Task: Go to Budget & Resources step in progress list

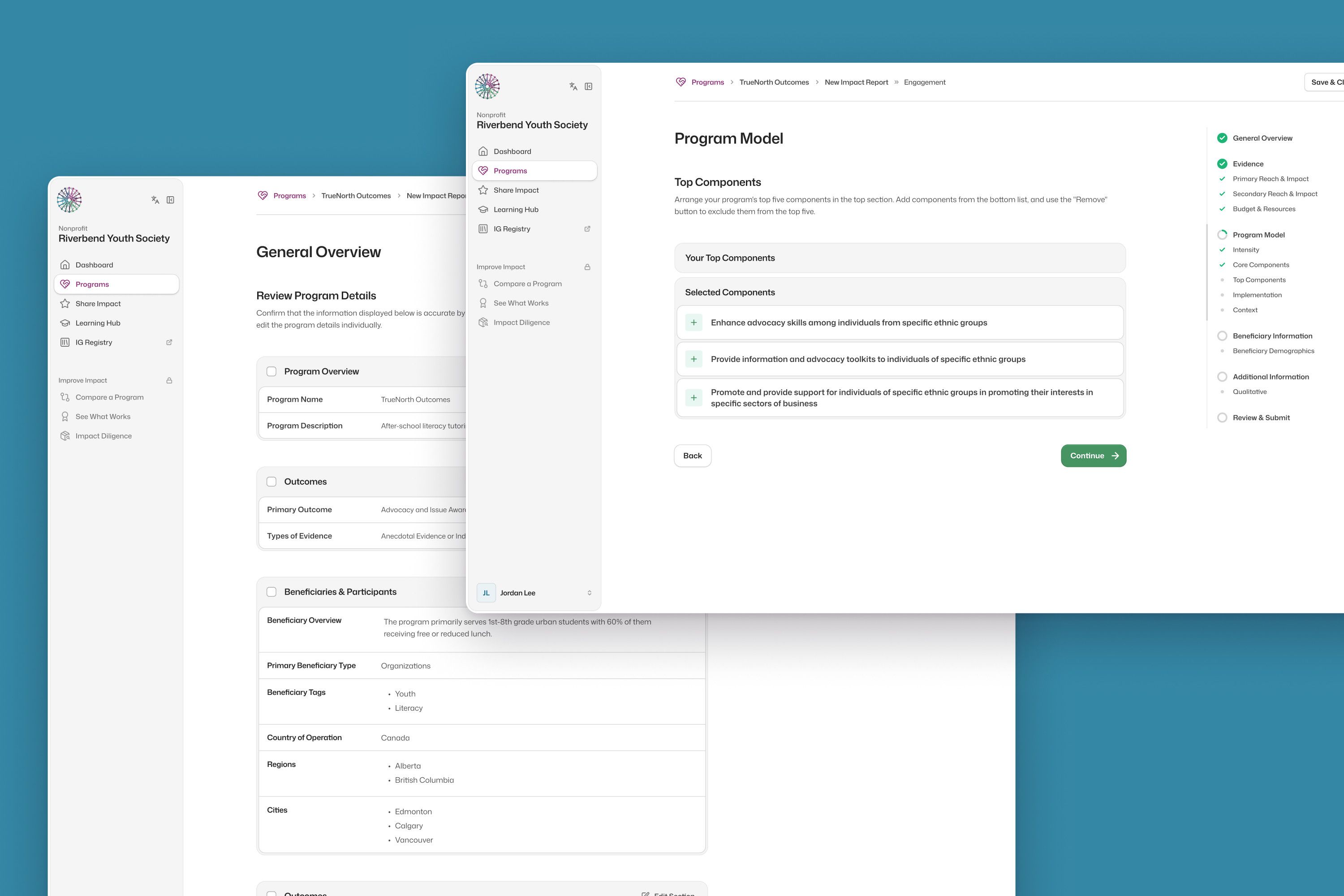Action: (1264, 209)
